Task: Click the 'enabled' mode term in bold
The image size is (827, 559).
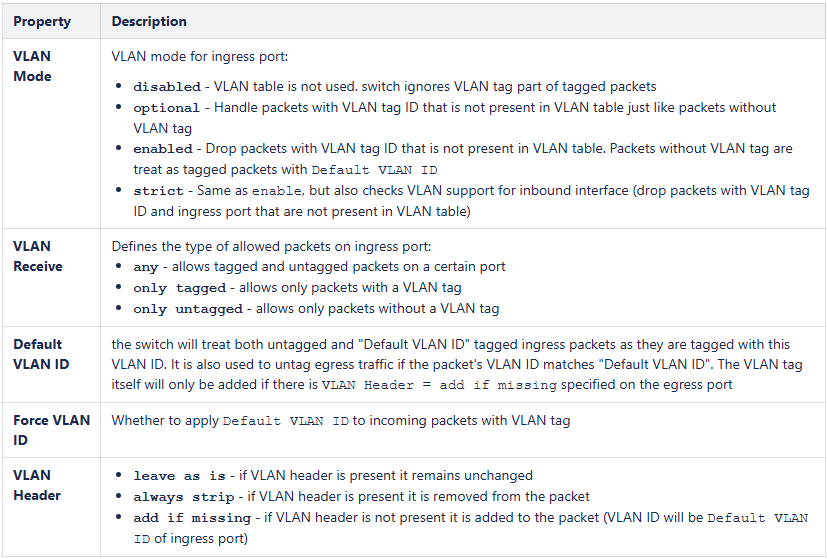Action: (x=162, y=149)
